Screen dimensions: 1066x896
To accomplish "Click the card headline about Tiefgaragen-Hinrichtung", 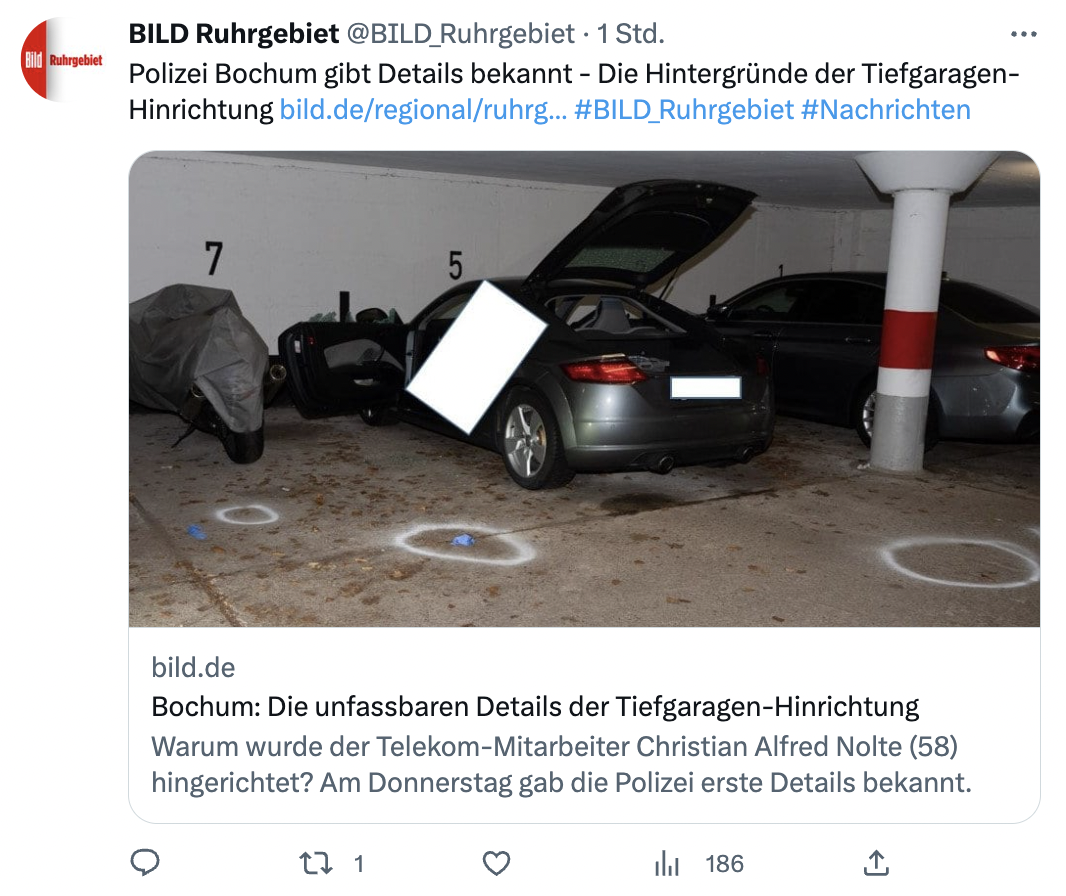I will (535, 707).
